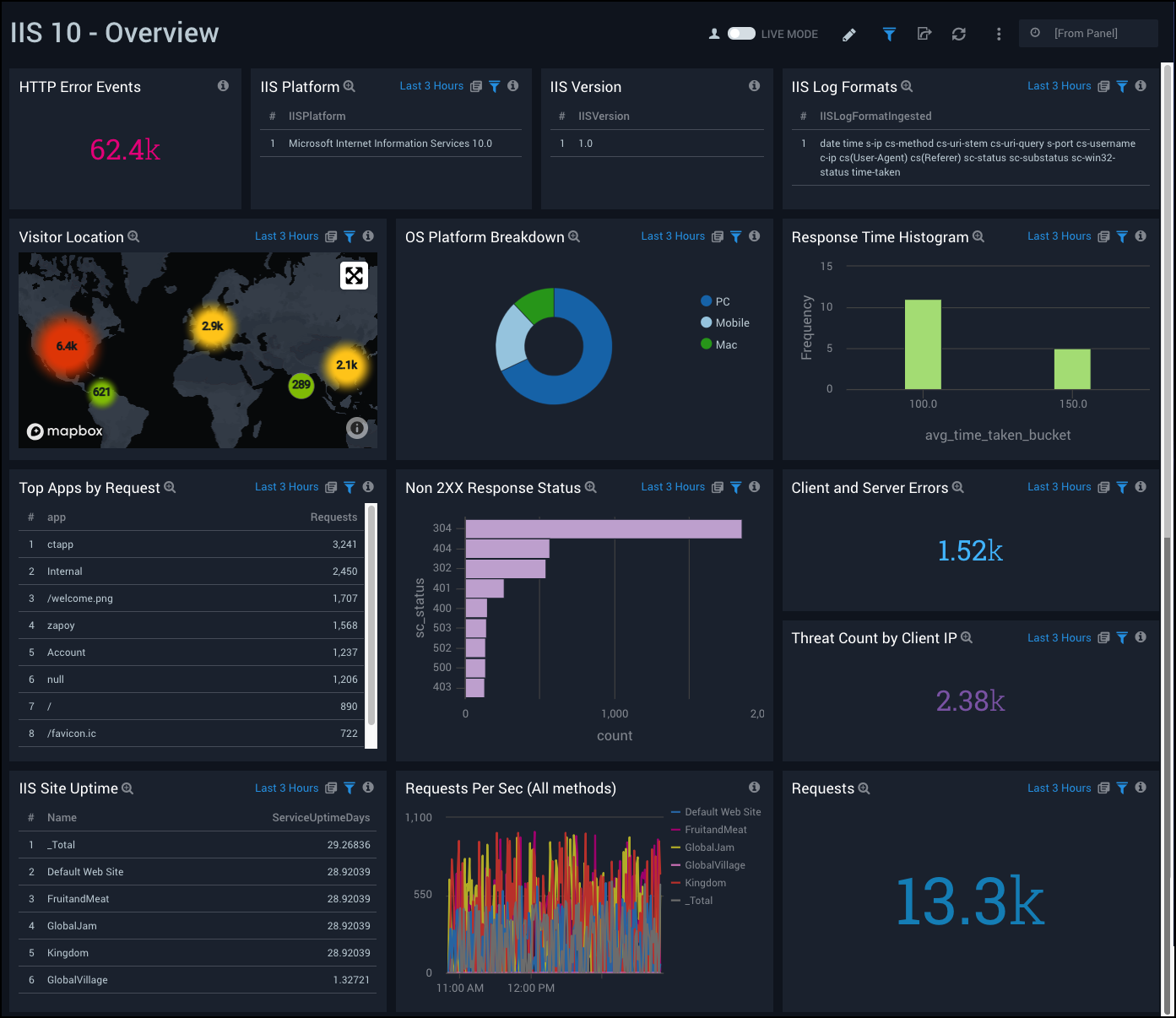Image resolution: width=1176 pixels, height=1018 pixels.
Task: Expand the Visitor Location map fullscreen
Action: pyautogui.click(x=355, y=275)
